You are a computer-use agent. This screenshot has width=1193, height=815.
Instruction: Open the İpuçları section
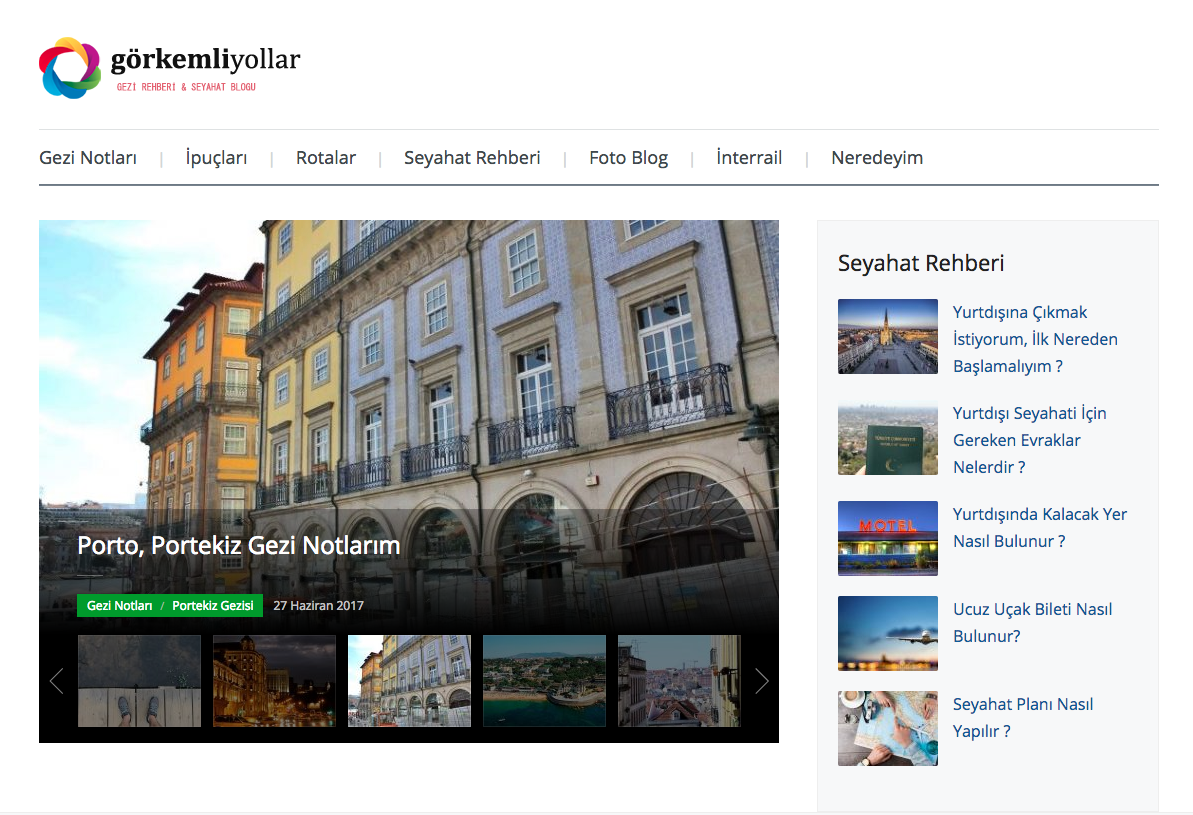(x=216, y=157)
